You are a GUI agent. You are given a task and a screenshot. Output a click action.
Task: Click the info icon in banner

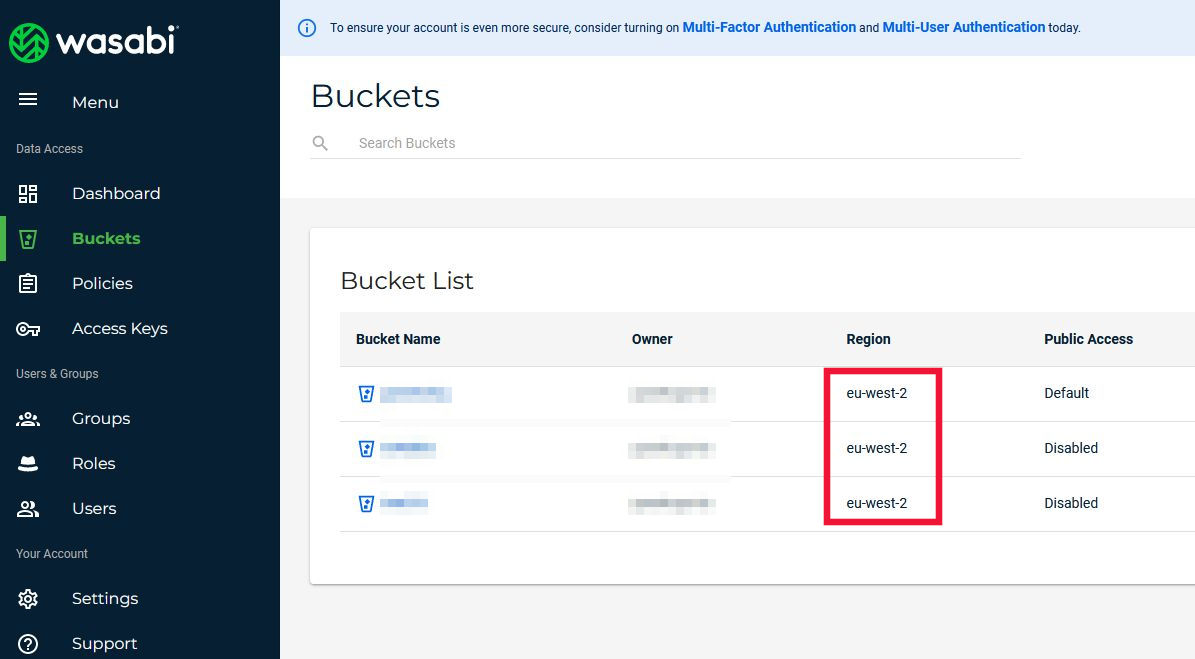click(x=307, y=28)
